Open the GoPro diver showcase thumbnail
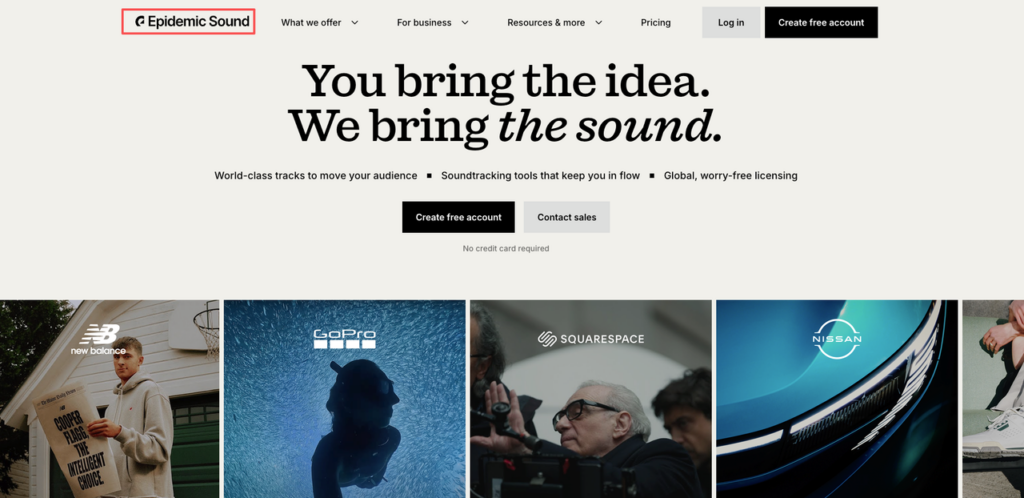This screenshot has height=498, width=1024. coord(345,399)
